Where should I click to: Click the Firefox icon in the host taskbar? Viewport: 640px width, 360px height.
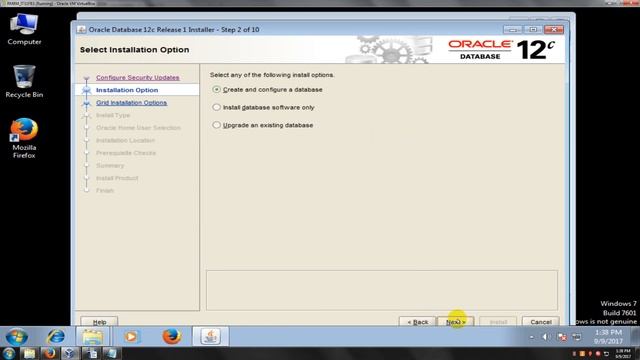pos(50,353)
